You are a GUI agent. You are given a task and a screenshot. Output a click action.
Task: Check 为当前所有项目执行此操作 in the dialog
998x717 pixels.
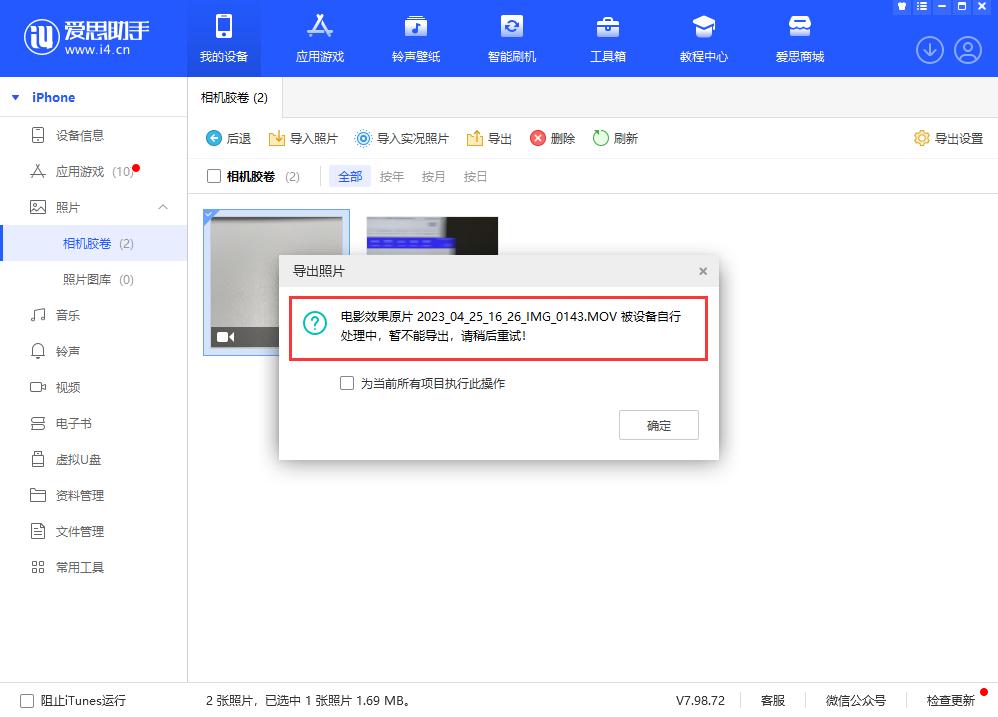tap(347, 382)
